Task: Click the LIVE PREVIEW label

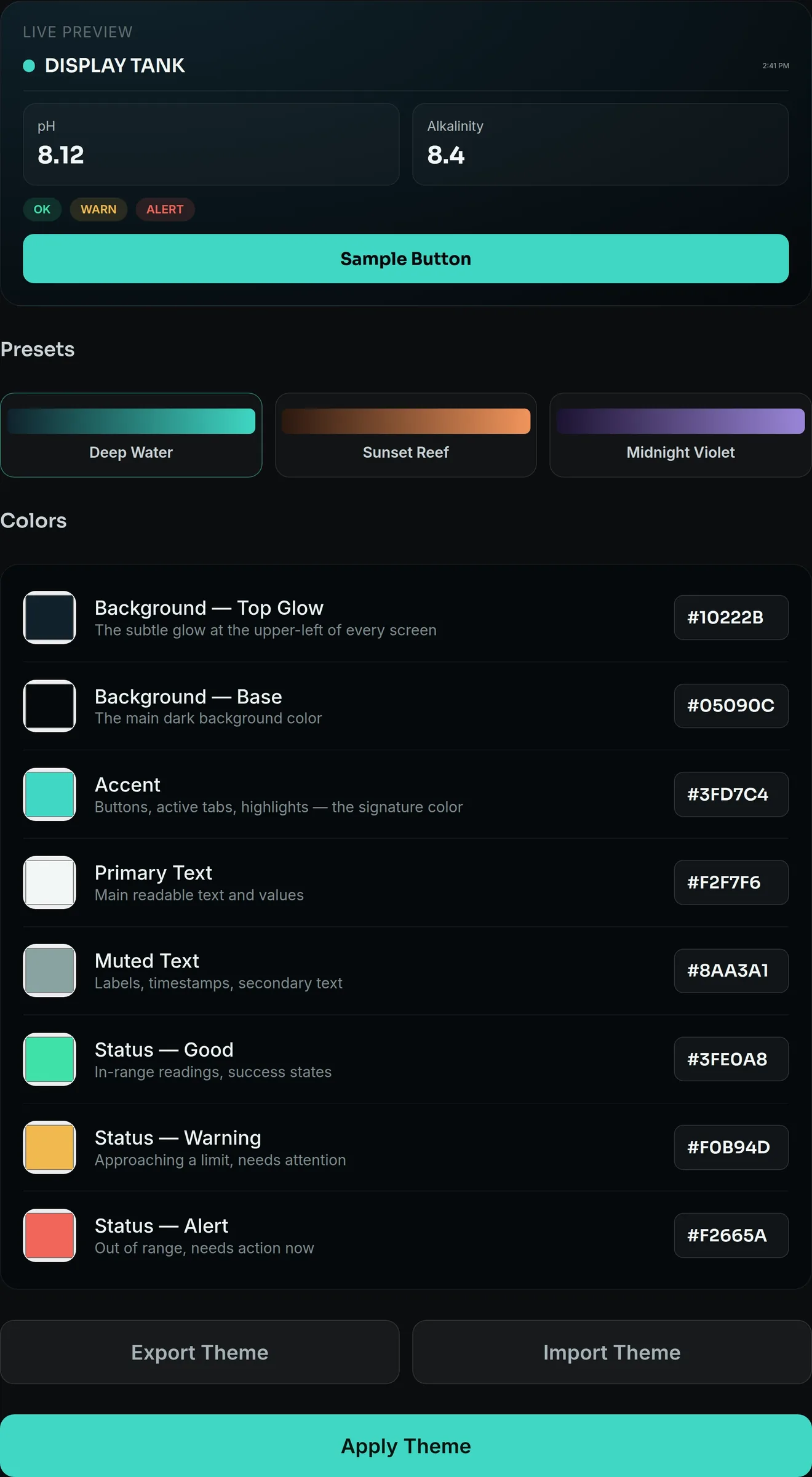Action: click(78, 32)
